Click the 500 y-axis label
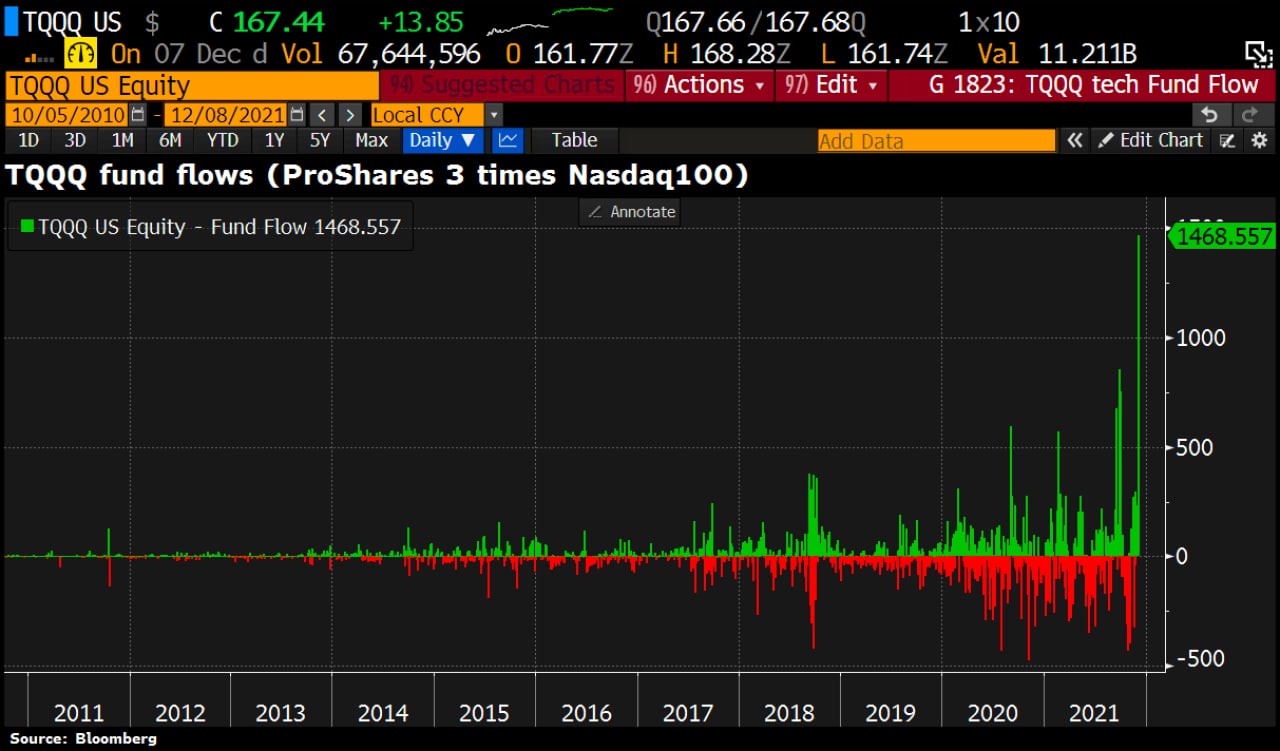1280x751 pixels. pos(1195,447)
